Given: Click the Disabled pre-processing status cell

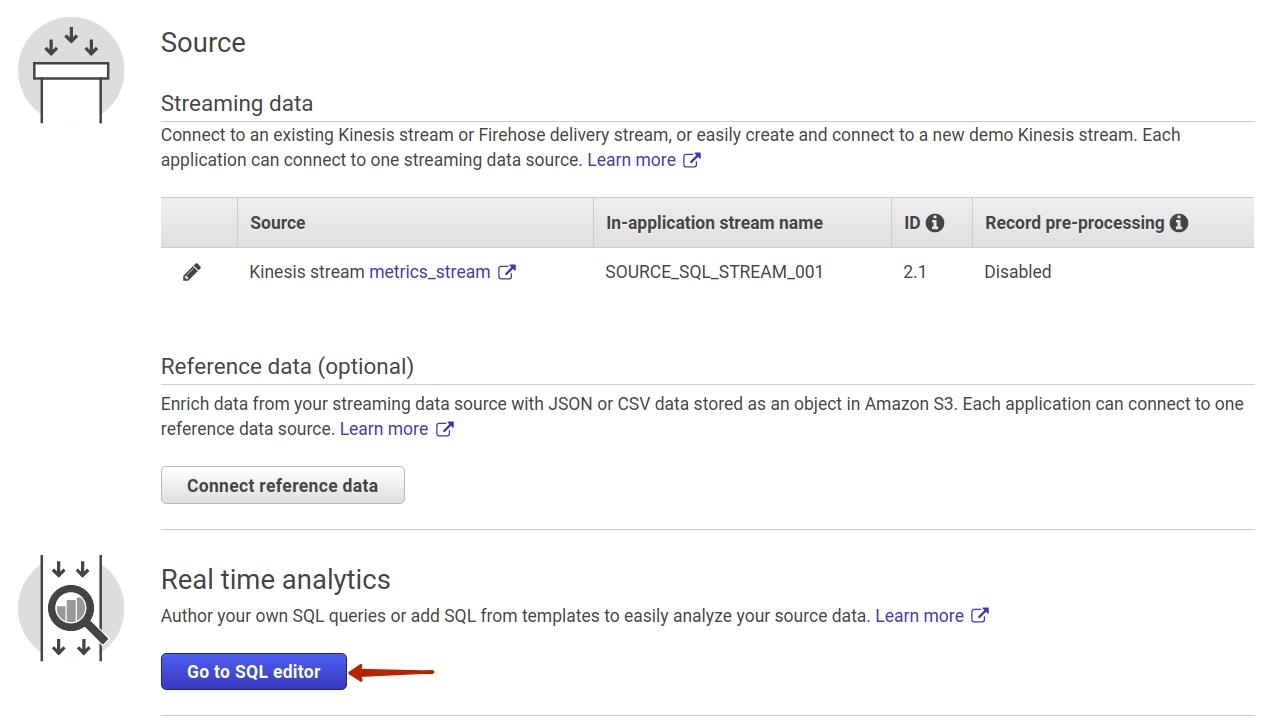Looking at the screenshot, I should point(1017,272).
